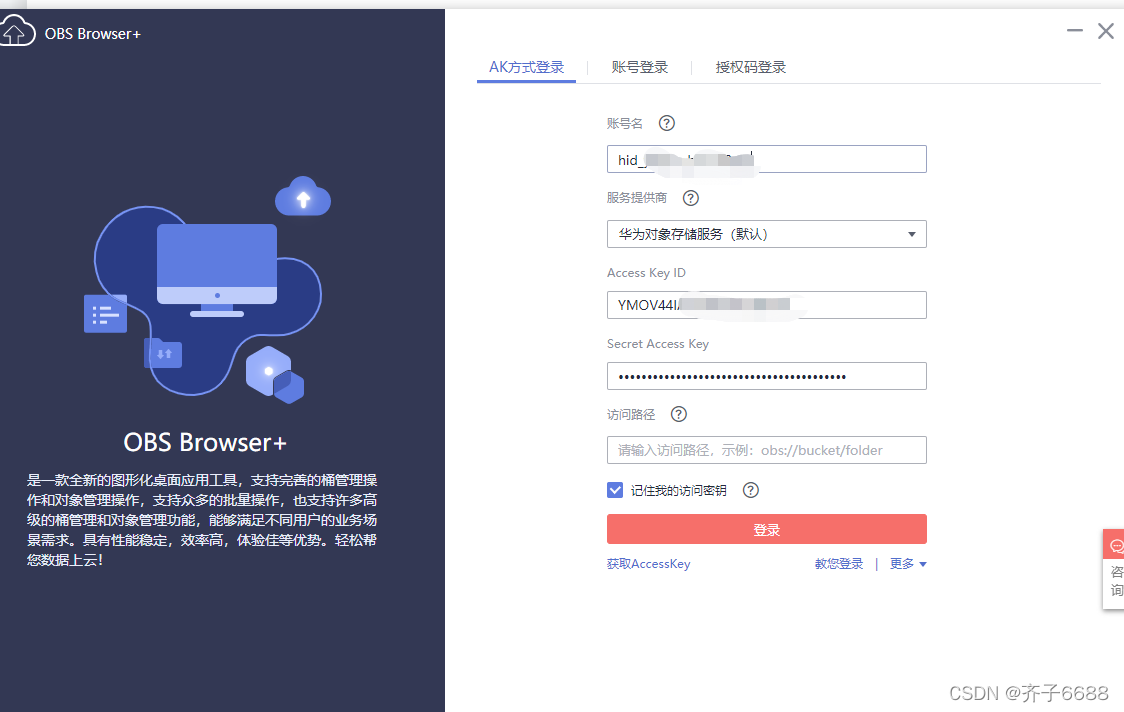The height and width of the screenshot is (712, 1124).
Task: Open help icon beside 账号名 label
Action: [667, 123]
